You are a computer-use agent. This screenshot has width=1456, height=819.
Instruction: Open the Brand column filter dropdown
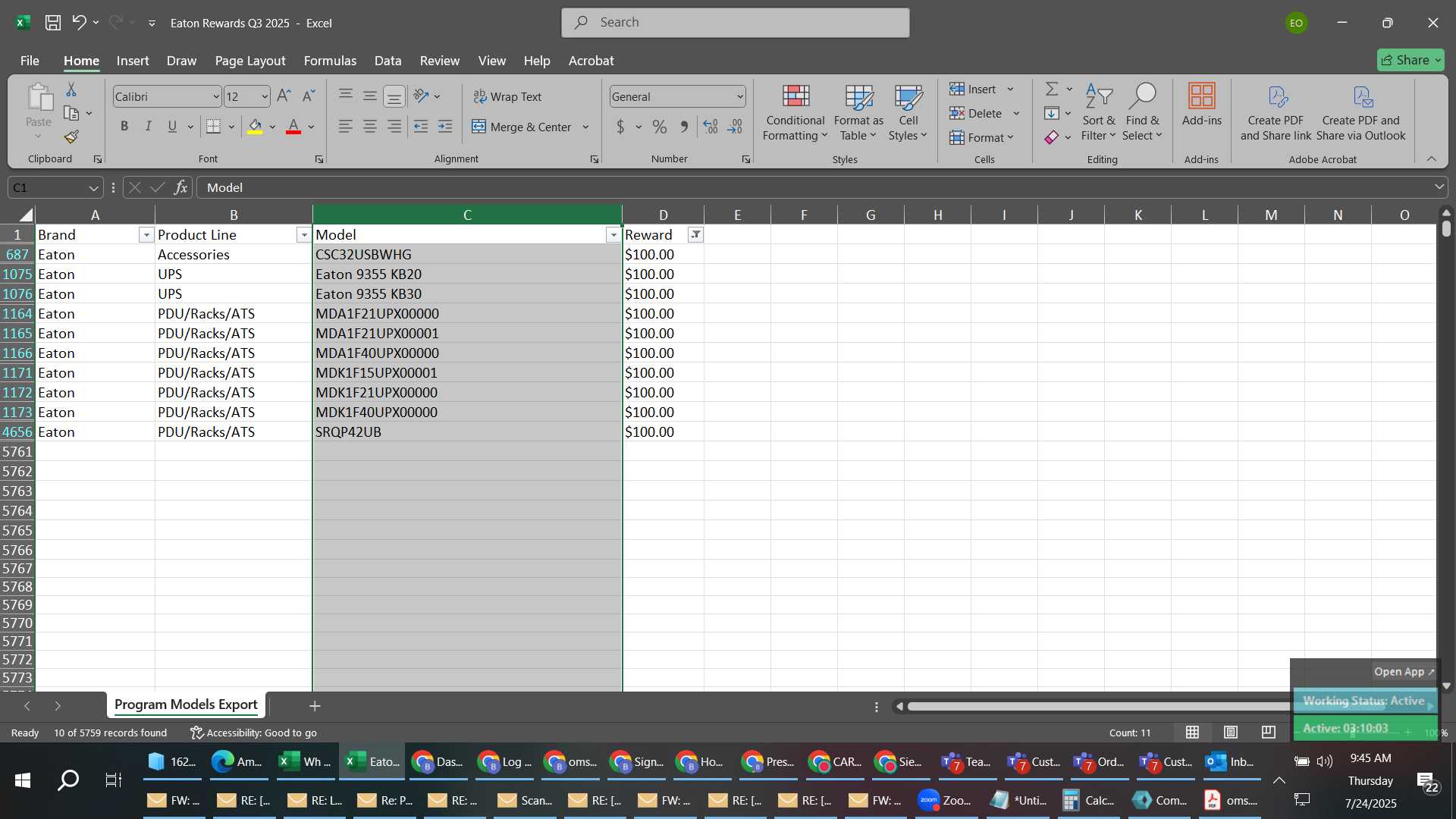[x=146, y=235]
